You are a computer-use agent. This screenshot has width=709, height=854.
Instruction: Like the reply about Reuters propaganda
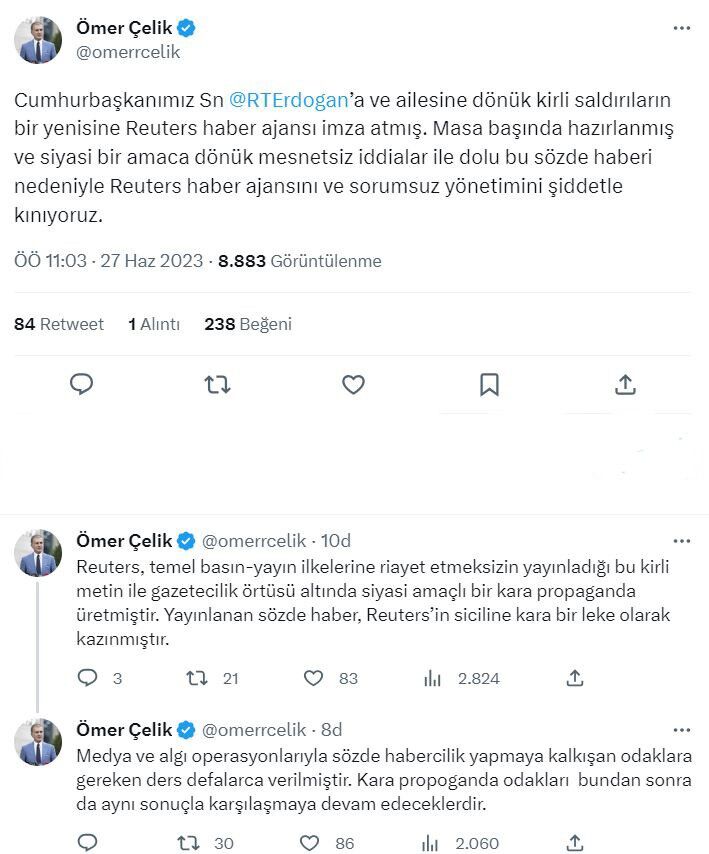(314, 678)
